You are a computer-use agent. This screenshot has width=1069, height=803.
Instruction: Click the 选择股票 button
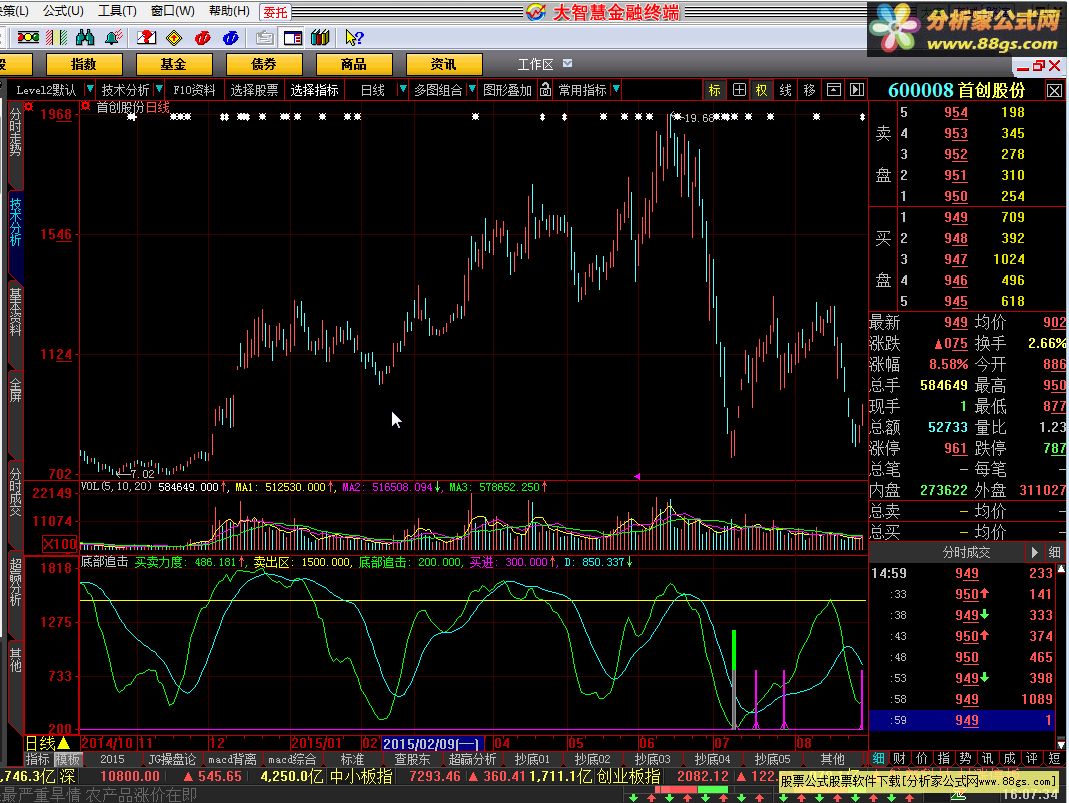click(x=254, y=89)
